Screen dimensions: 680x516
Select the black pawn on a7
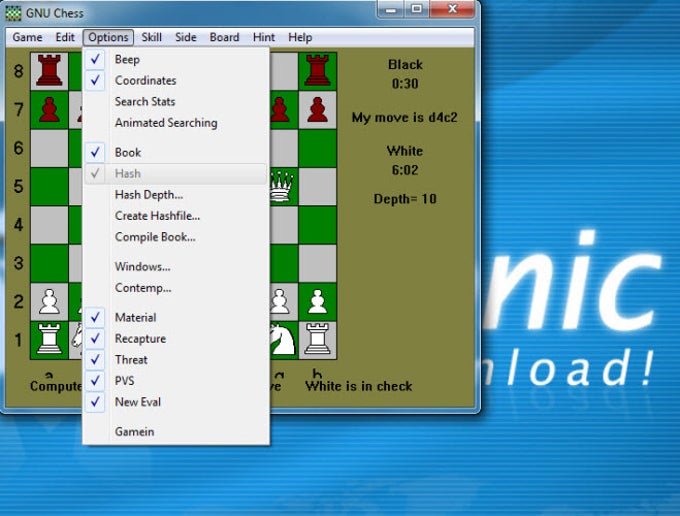[x=49, y=110]
